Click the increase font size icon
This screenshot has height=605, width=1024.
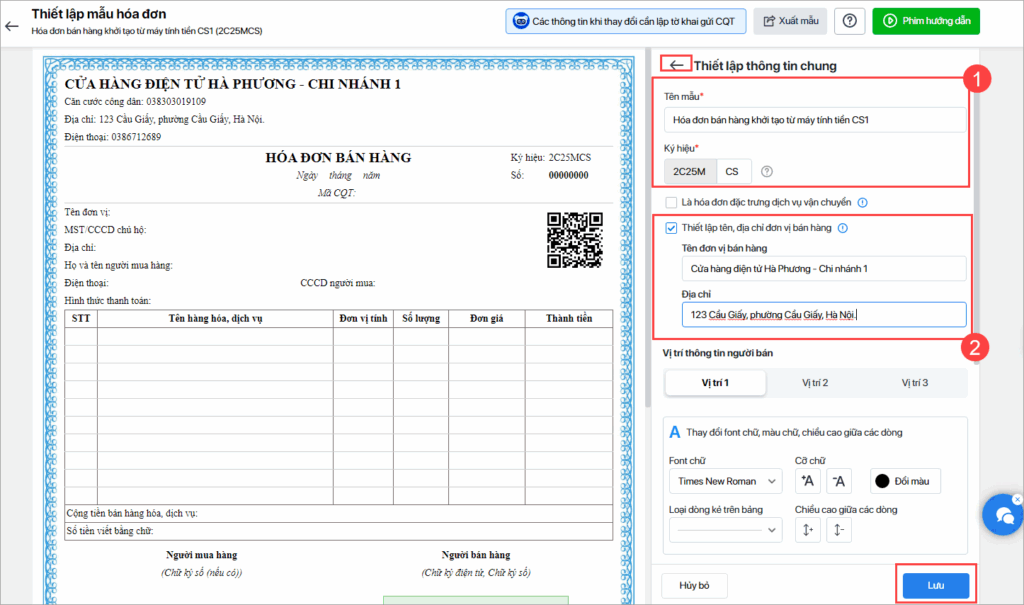[x=807, y=481]
